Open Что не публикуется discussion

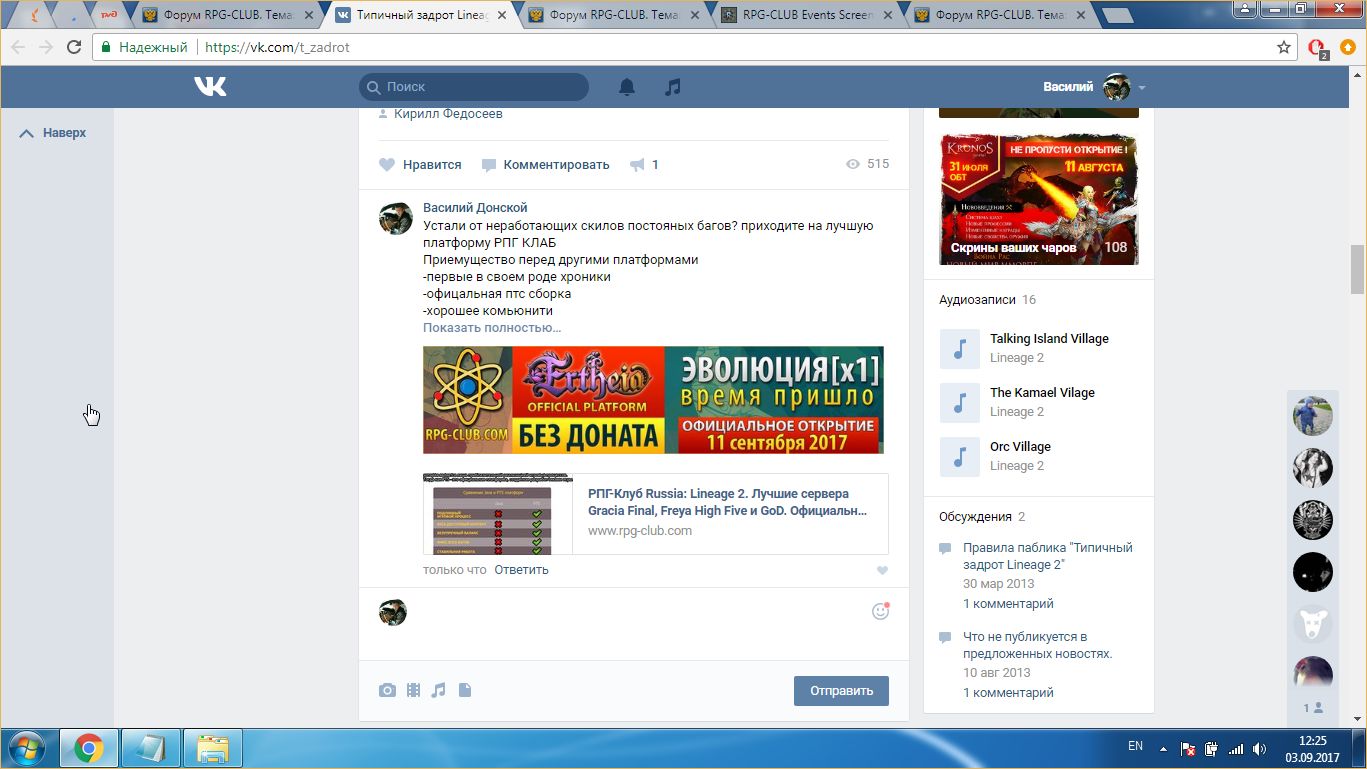point(1038,645)
